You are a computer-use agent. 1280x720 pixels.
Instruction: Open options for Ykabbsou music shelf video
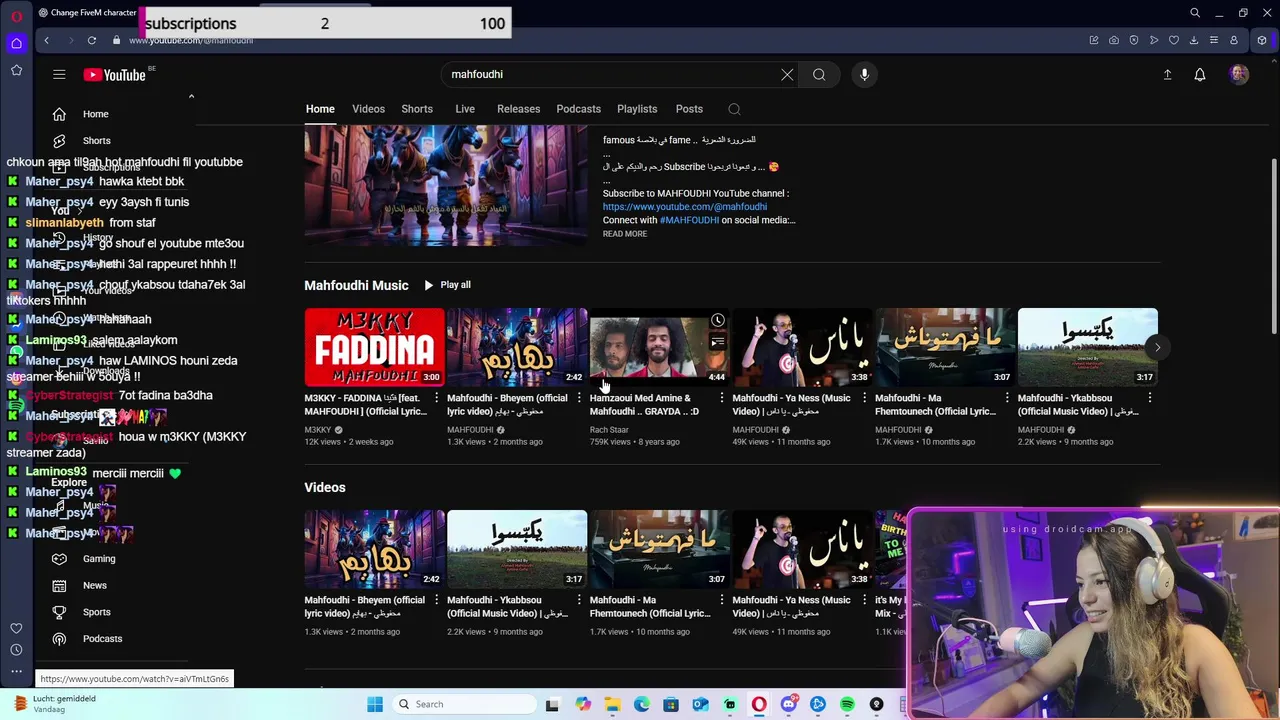(x=1150, y=398)
